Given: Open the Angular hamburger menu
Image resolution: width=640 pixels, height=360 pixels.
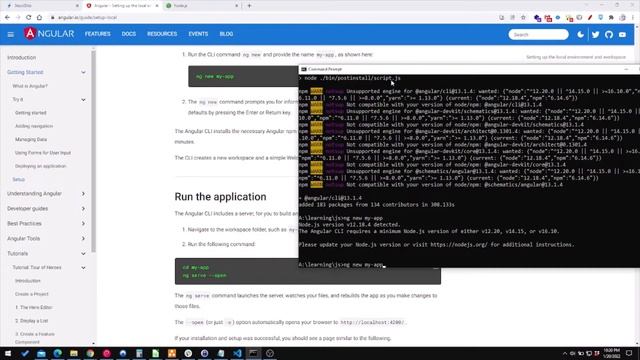Looking at the screenshot, I should point(11,35).
